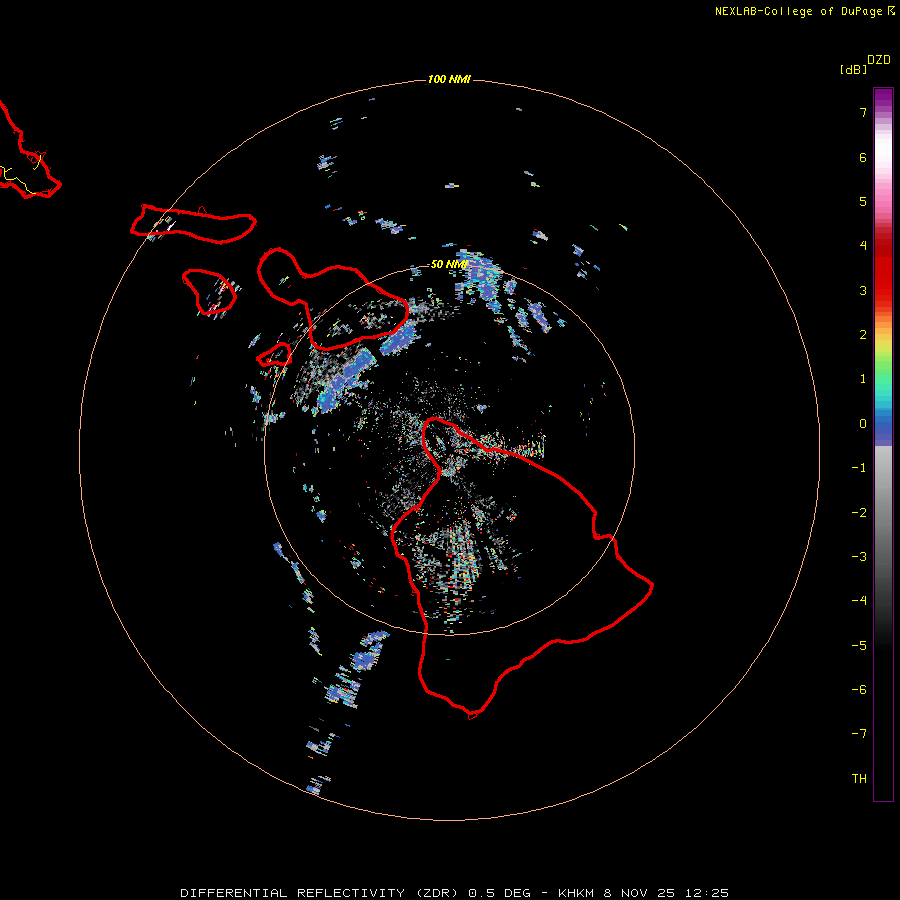Click the -2 value on color scale
Screen dimensions: 900x900
tap(859, 513)
